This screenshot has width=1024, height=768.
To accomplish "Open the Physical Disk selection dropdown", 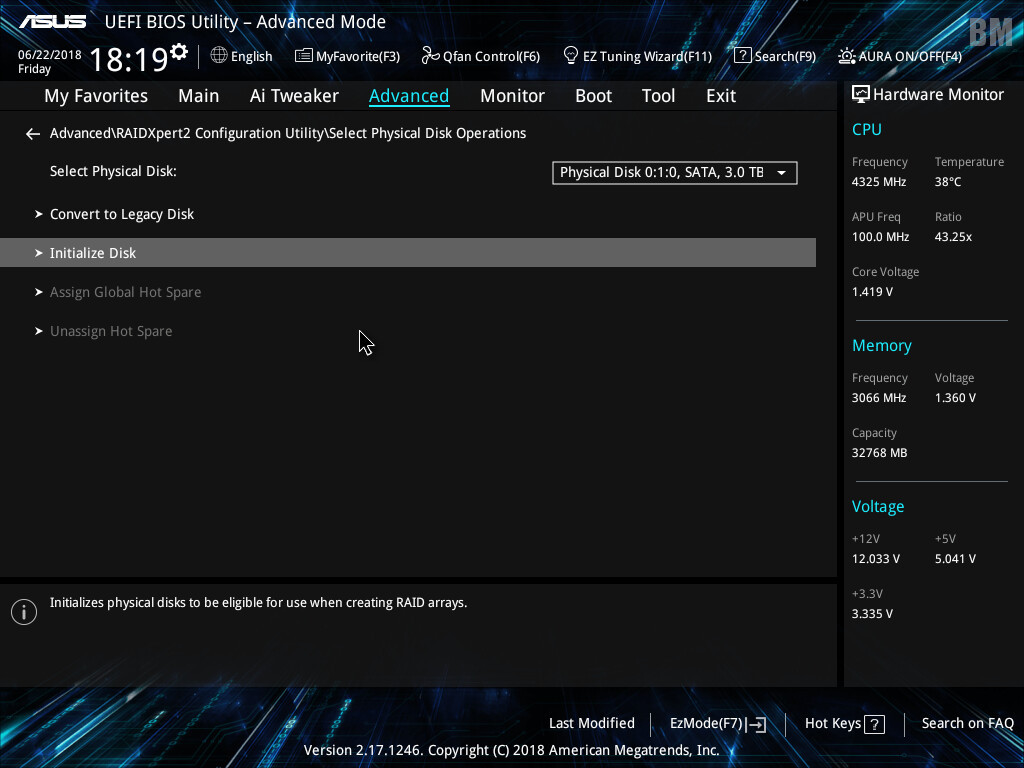I will coord(674,172).
